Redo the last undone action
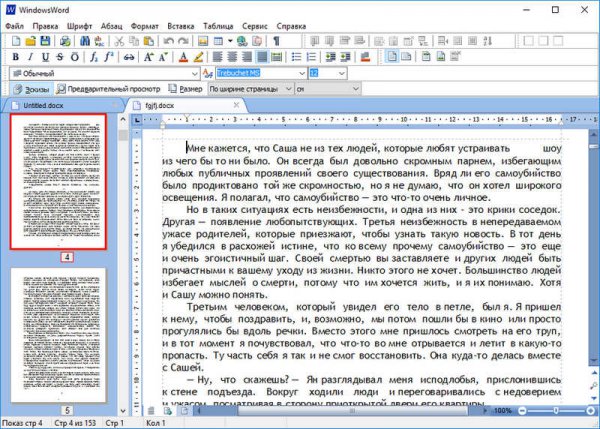This screenshot has width=600, height=429. [x=183, y=41]
